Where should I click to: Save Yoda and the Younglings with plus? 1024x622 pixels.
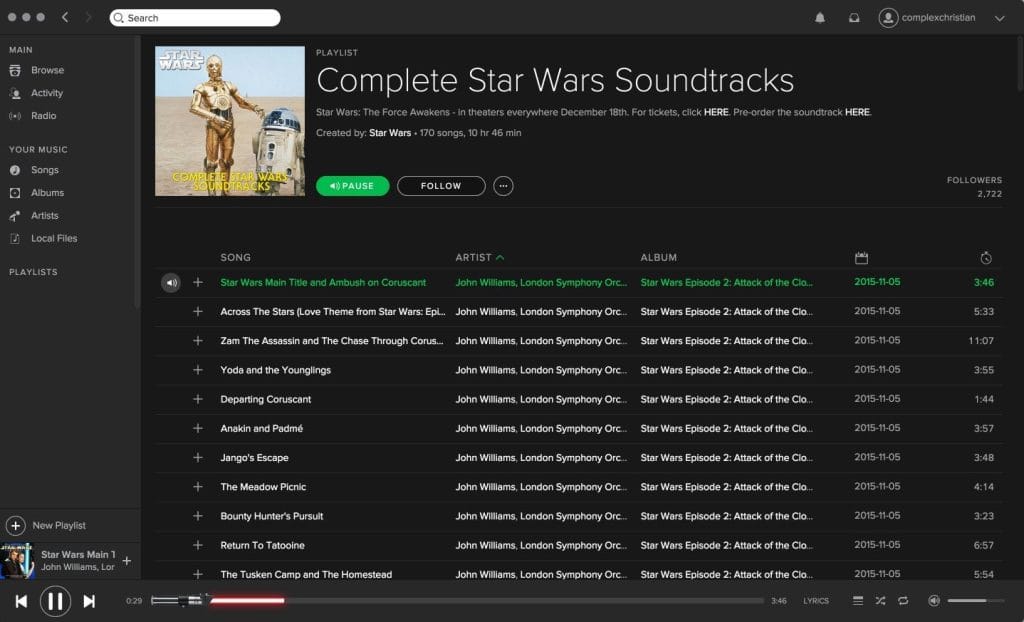click(x=198, y=370)
